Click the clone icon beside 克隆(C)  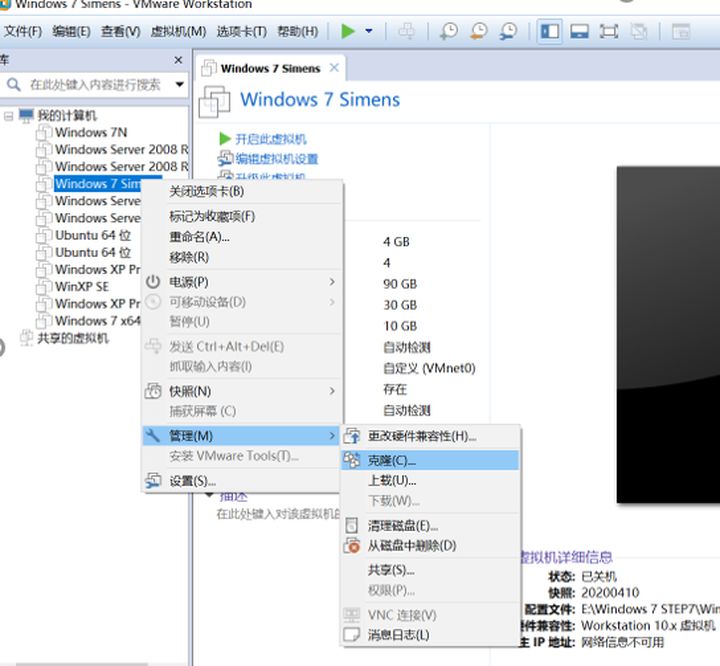point(352,460)
